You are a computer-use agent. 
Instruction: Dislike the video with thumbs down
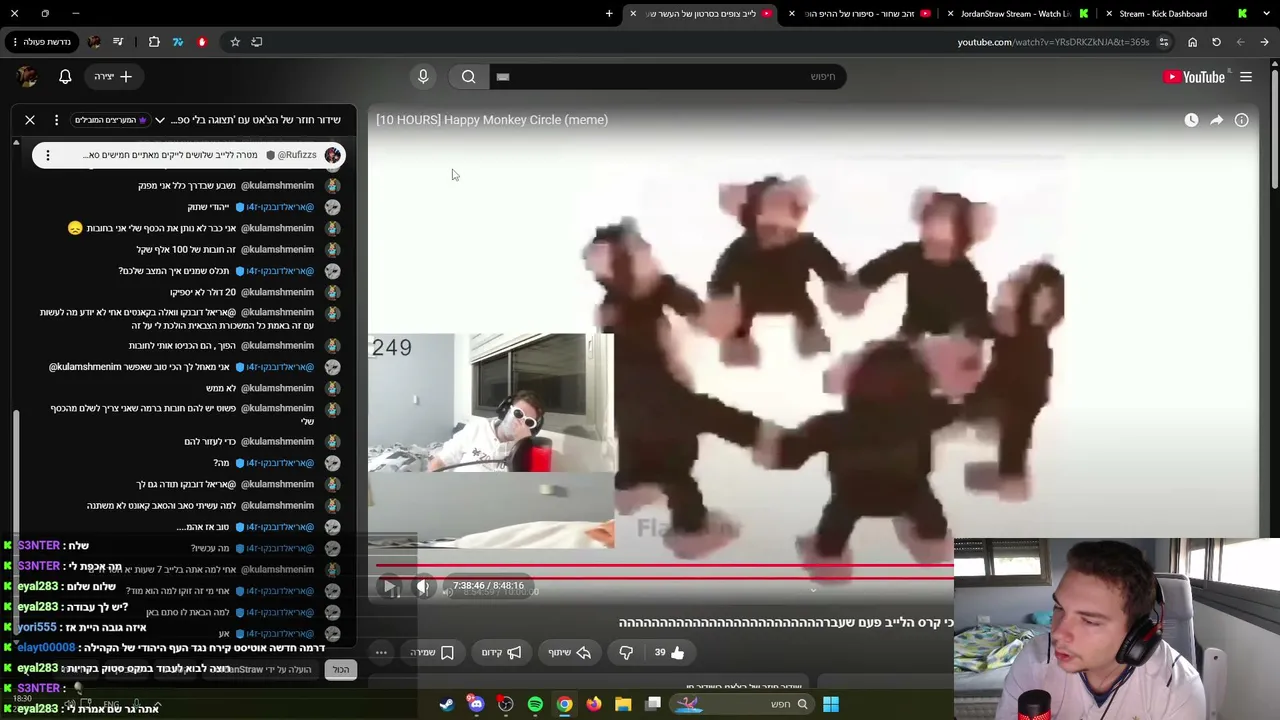pos(626,652)
